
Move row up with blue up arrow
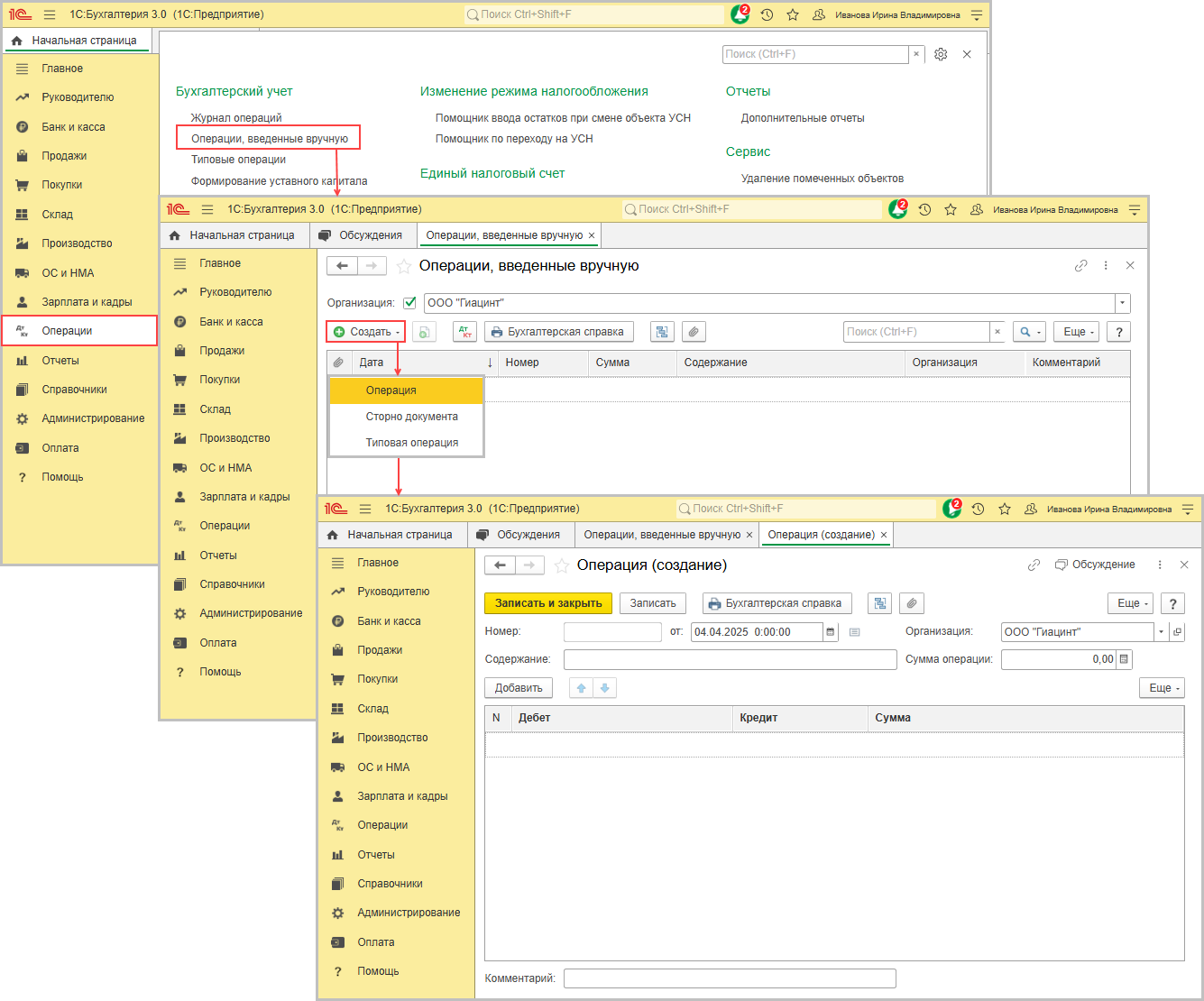(x=582, y=688)
